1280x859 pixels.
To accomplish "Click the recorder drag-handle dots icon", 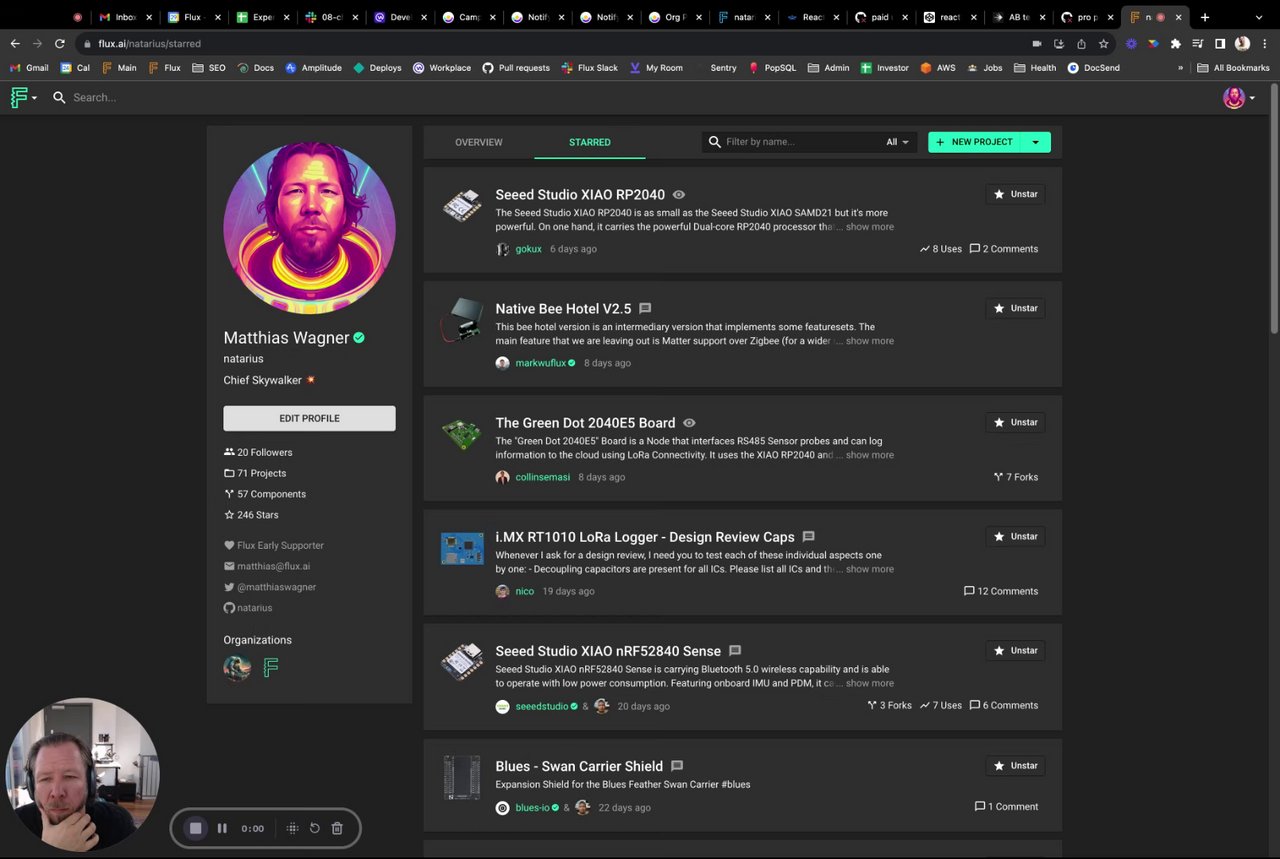I will point(292,828).
